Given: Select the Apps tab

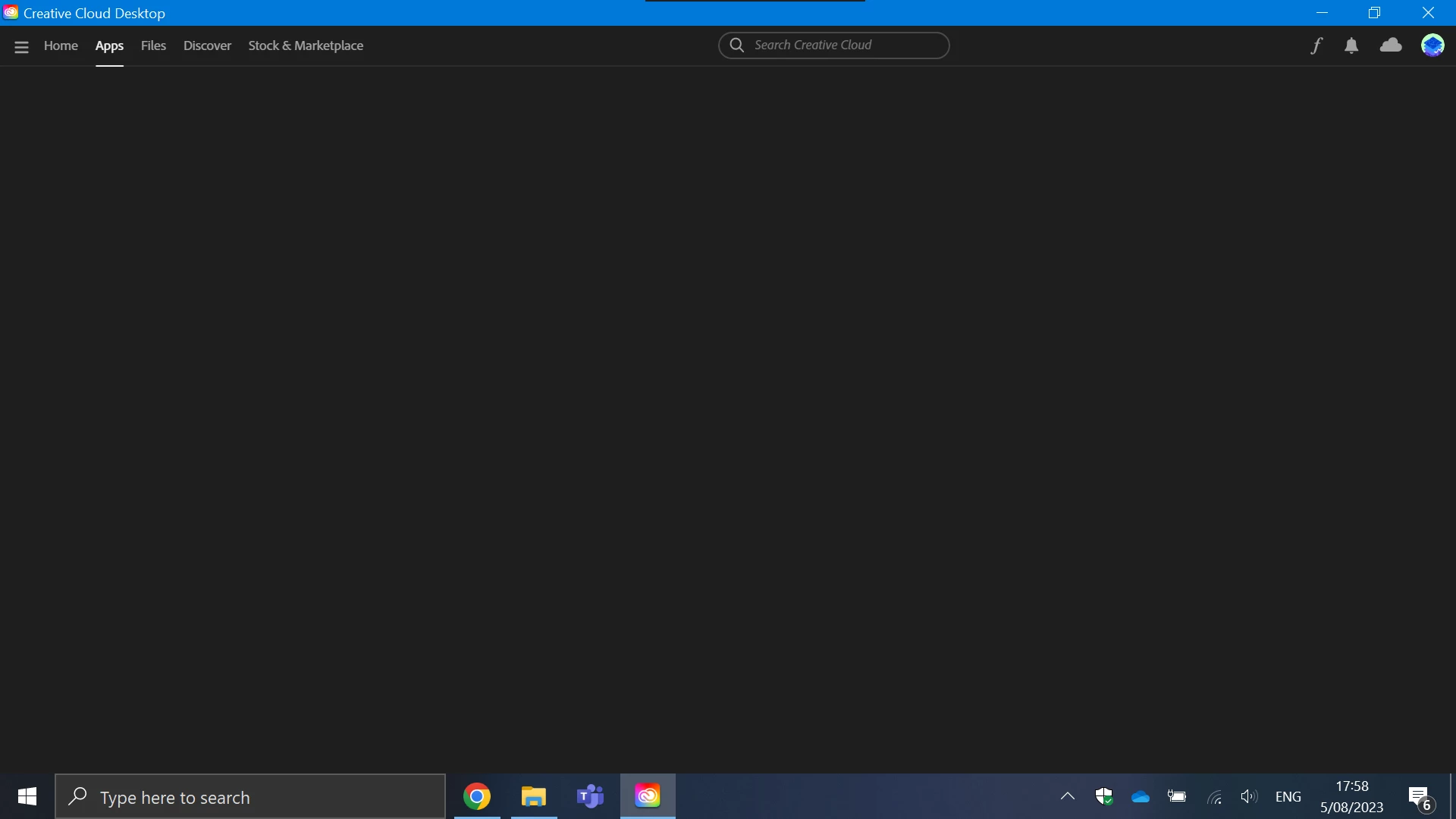Looking at the screenshot, I should [109, 45].
